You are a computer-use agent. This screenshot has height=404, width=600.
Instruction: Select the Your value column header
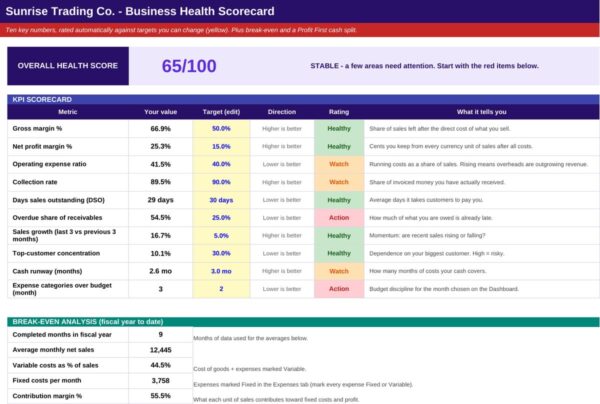tap(161, 112)
